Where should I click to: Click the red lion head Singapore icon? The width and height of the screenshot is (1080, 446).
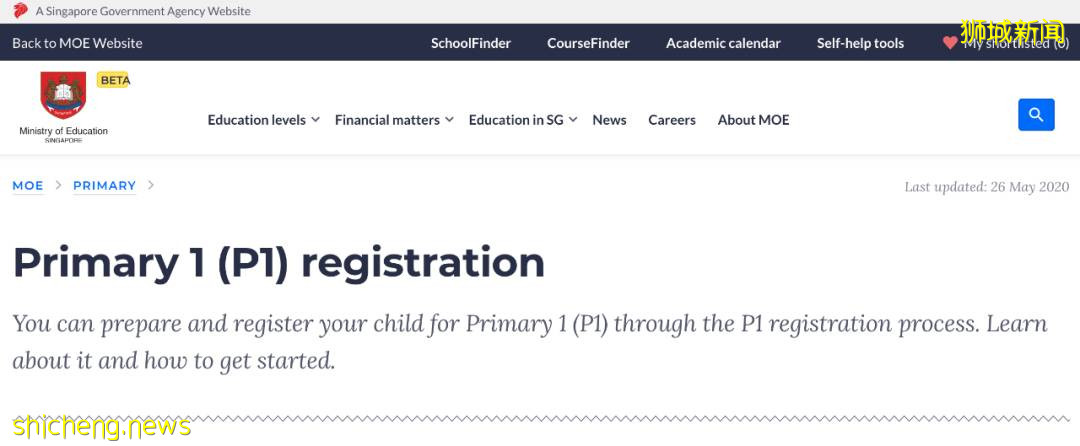pos(20,11)
